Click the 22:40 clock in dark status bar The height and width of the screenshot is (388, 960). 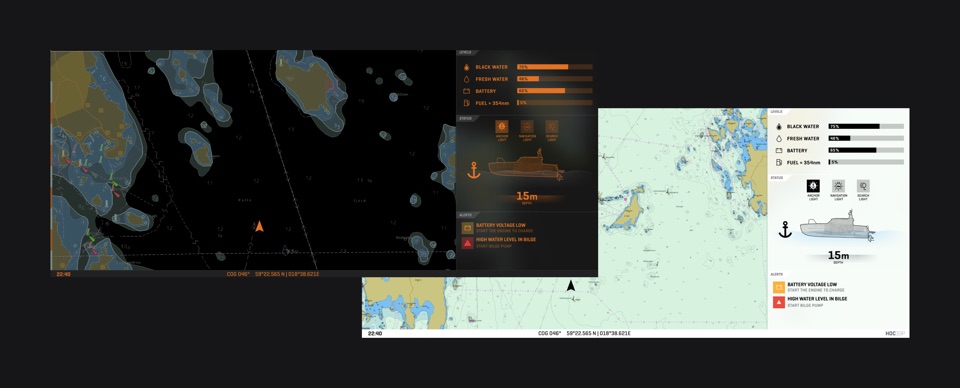click(63, 274)
